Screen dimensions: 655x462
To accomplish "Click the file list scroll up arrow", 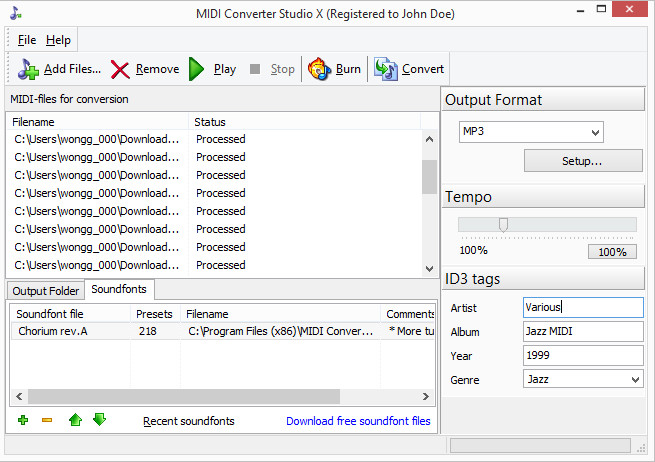I will (429, 139).
